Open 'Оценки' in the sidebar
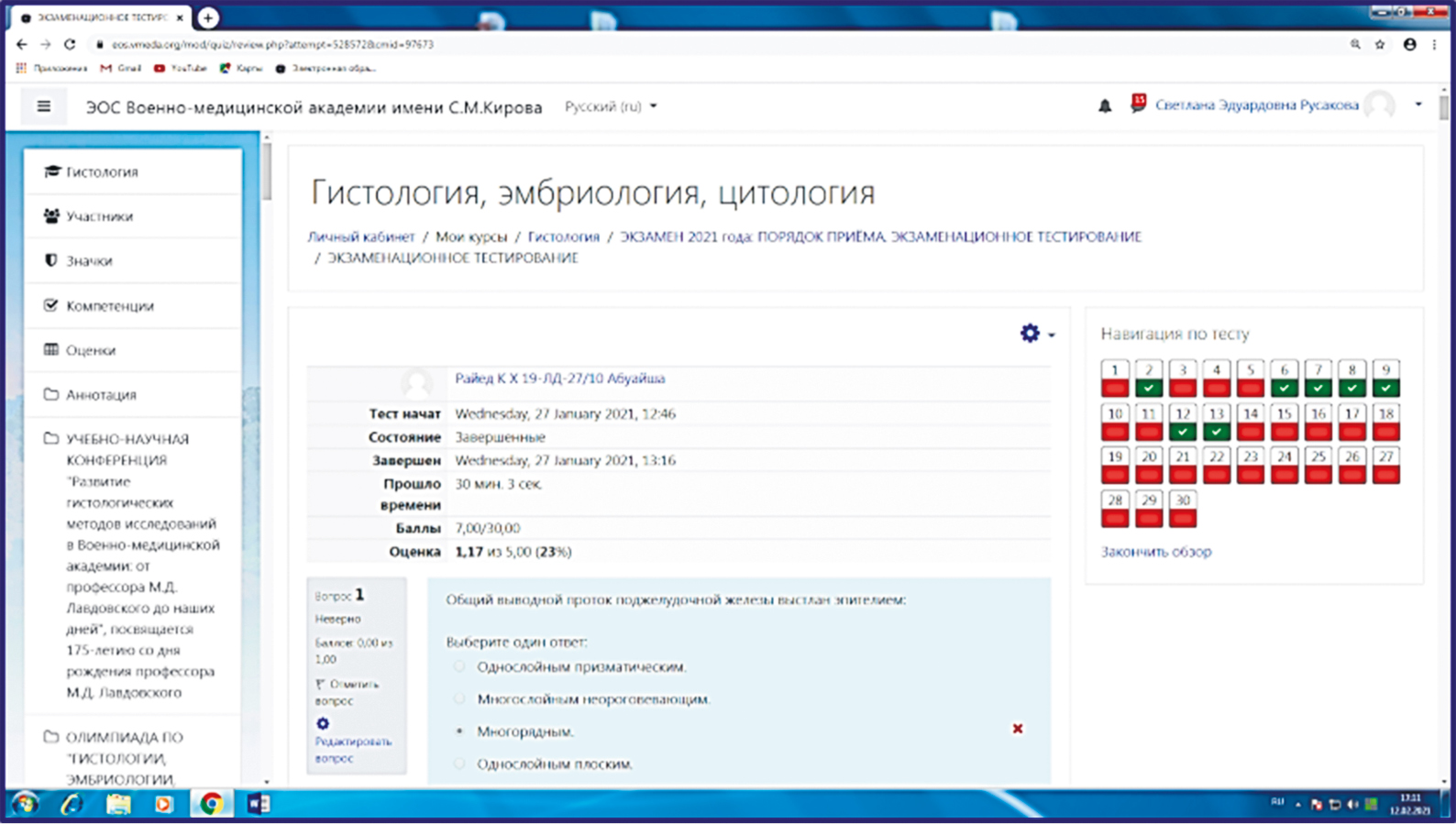 coord(91,350)
